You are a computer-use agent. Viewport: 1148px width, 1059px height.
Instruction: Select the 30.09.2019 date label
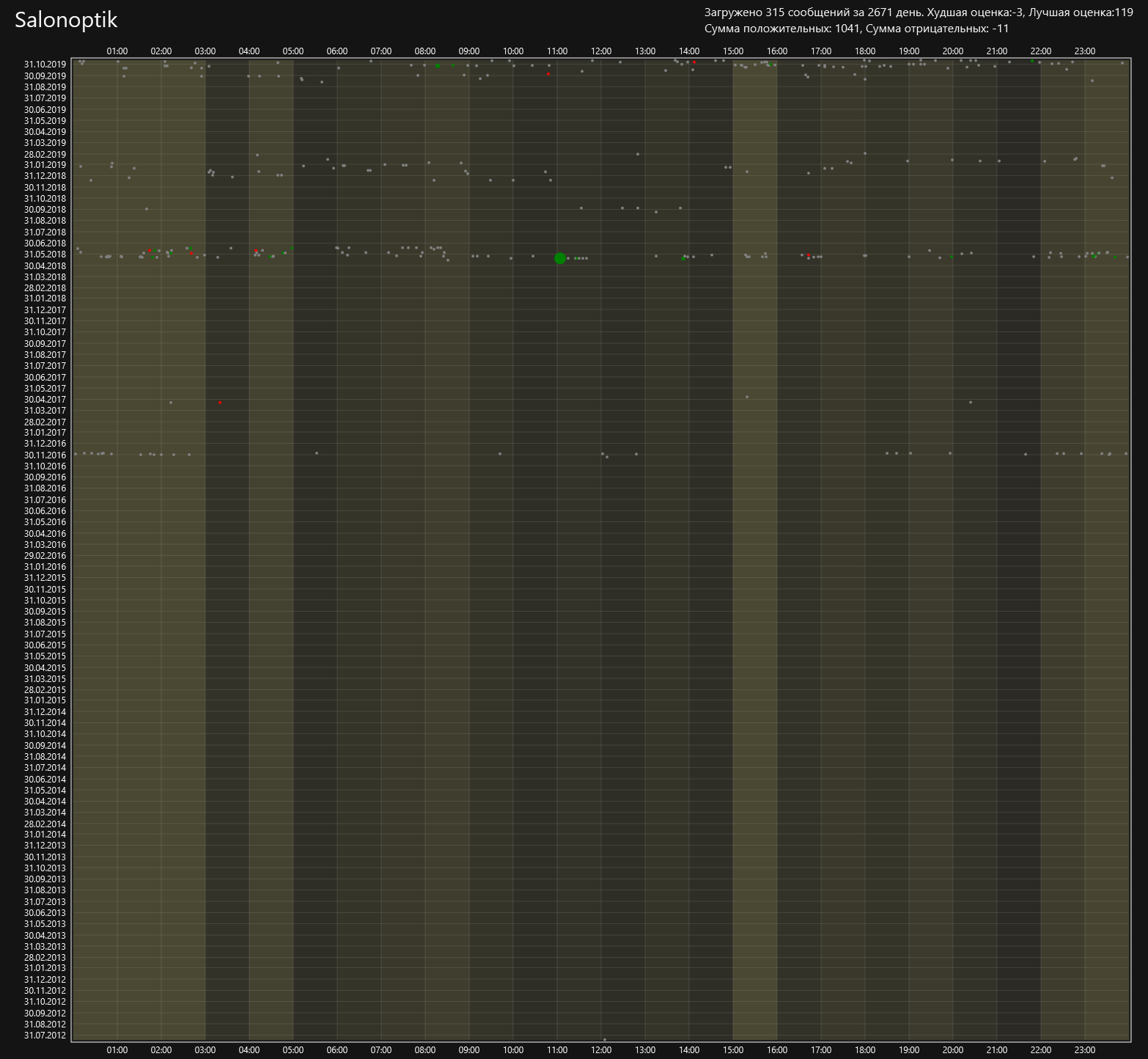(x=45, y=76)
